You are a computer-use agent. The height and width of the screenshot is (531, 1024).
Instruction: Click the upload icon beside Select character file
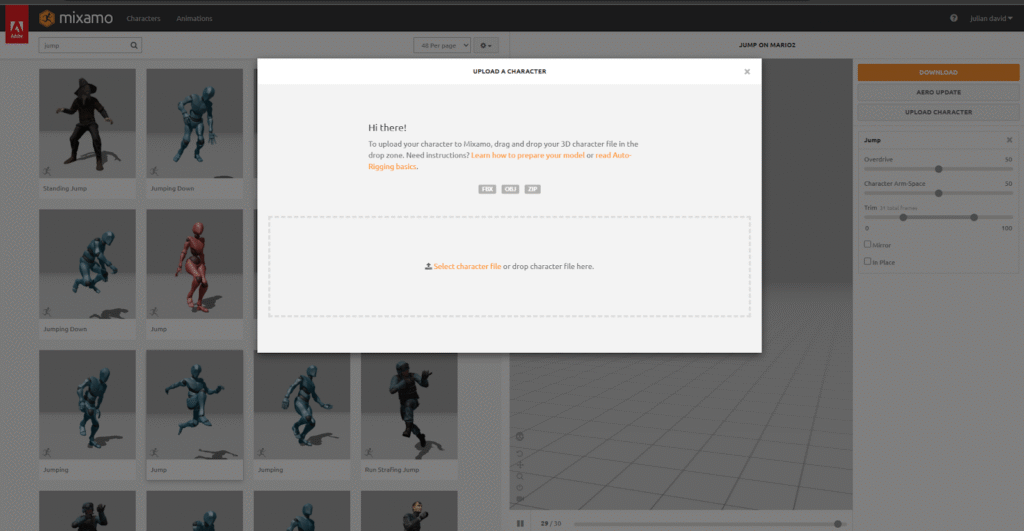[428, 266]
